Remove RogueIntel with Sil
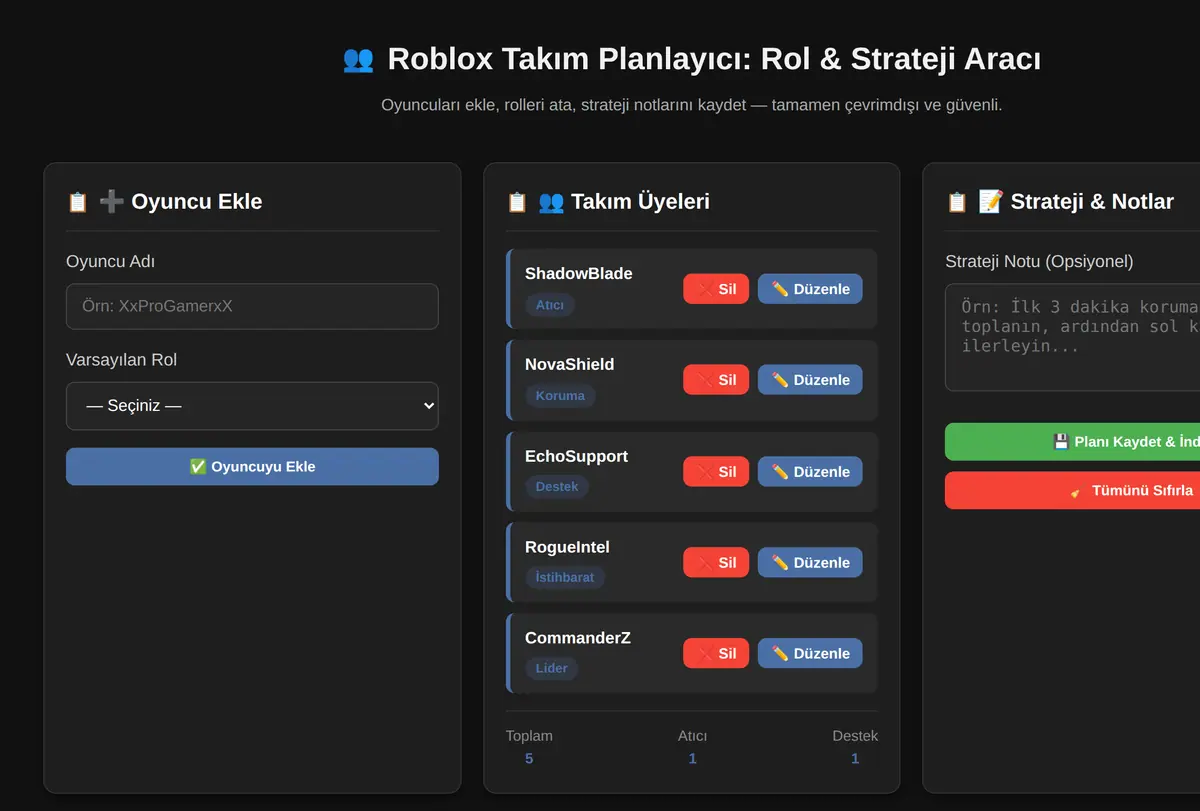1200x811 pixels. tap(716, 563)
